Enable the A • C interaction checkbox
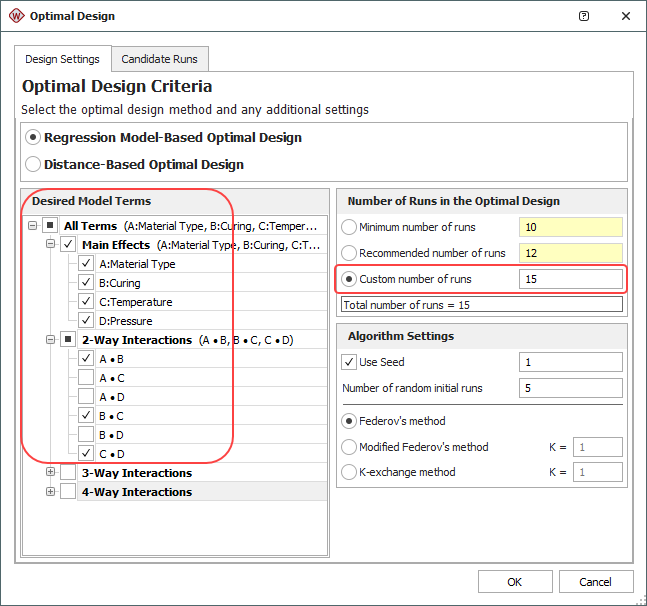Screen dimensions: 647x606 pyautogui.click(x=87, y=378)
